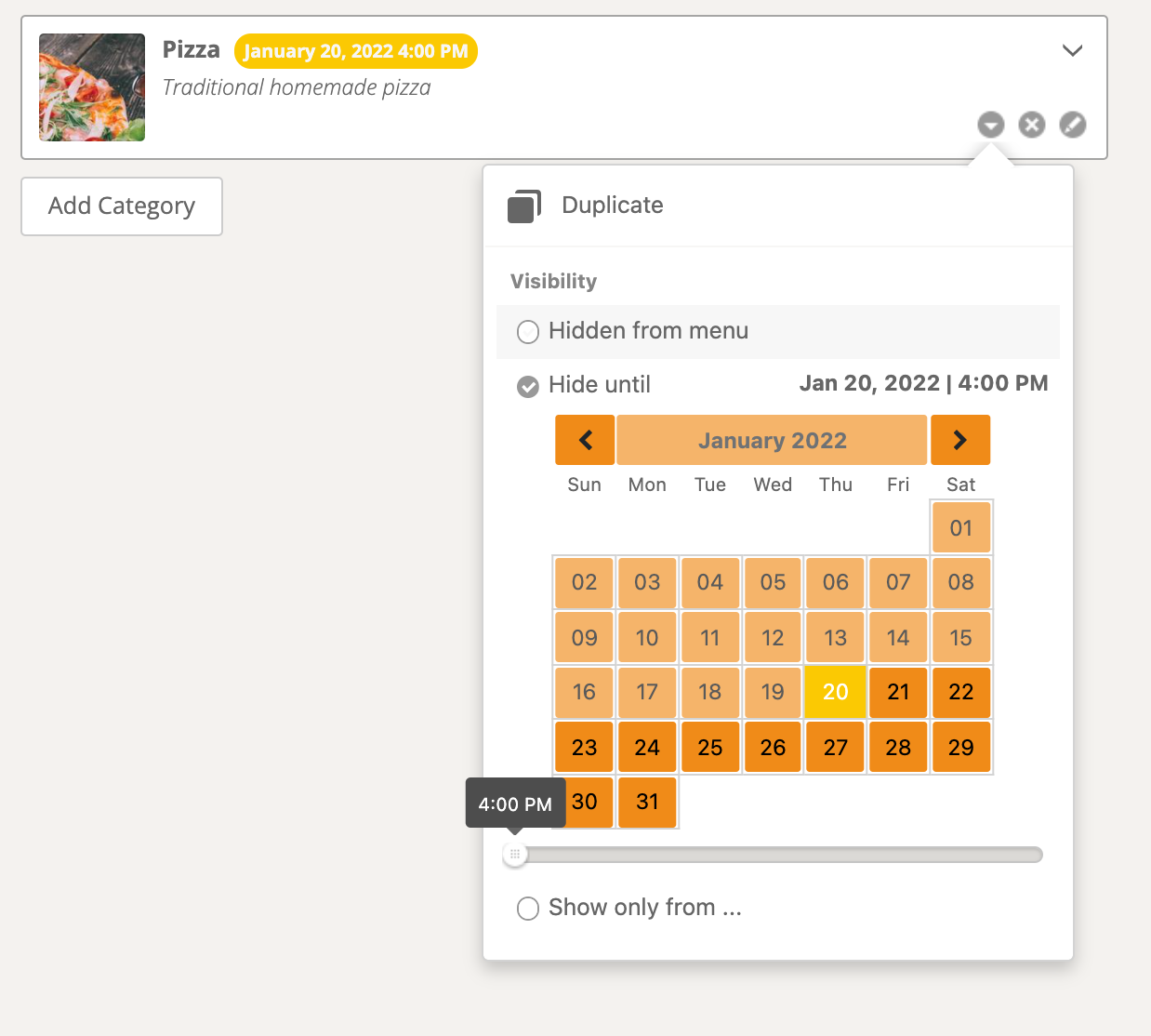This screenshot has width=1151, height=1036.
Task: Edit Pizza category via the pencil icon
Action: [x=1073, y=125]
